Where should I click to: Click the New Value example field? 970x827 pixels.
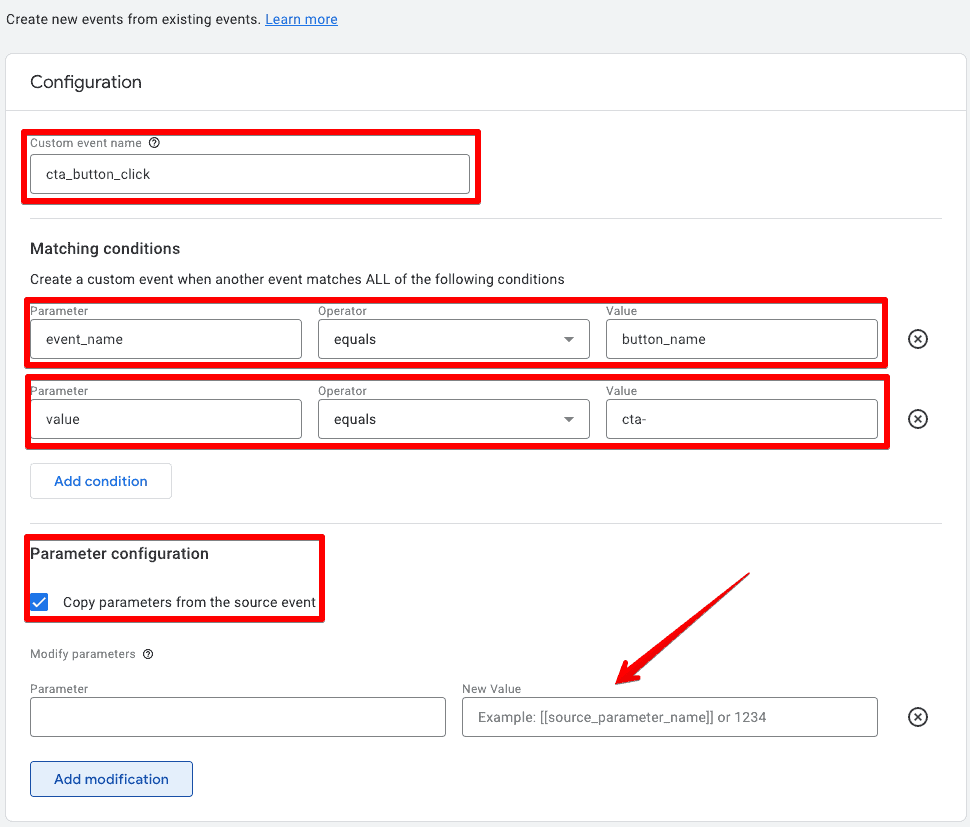[669, 717]
